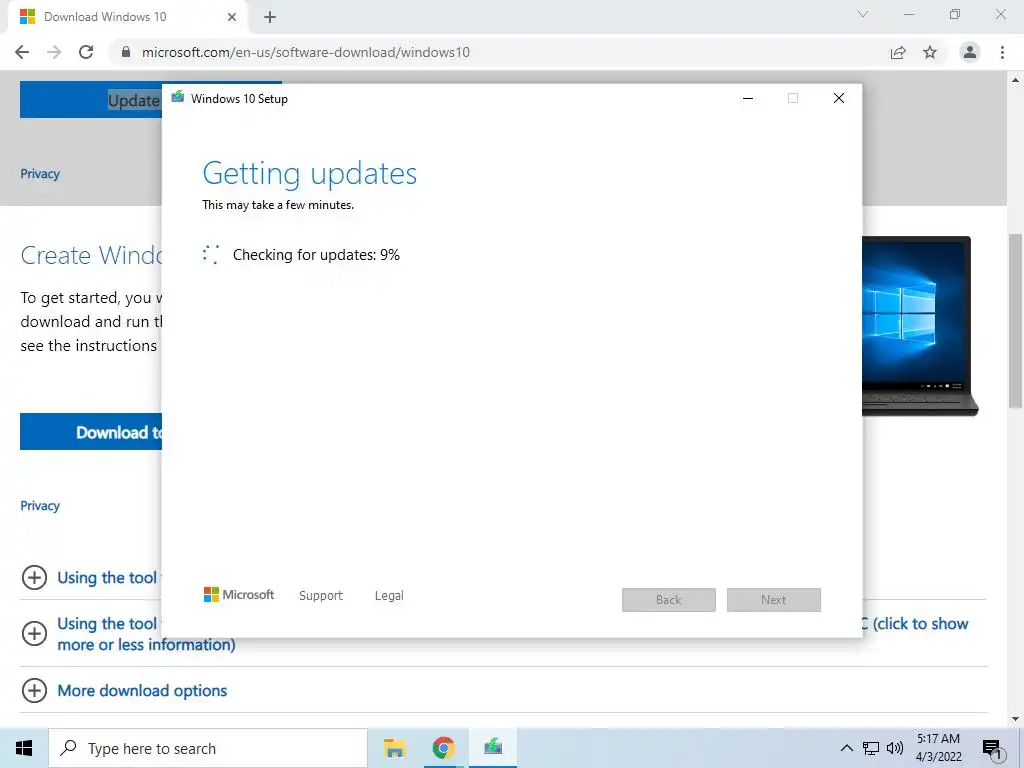This screenshot has height=768, width=1024.
Task: Open a new Chrome tab
Action: tap(270, 18)
